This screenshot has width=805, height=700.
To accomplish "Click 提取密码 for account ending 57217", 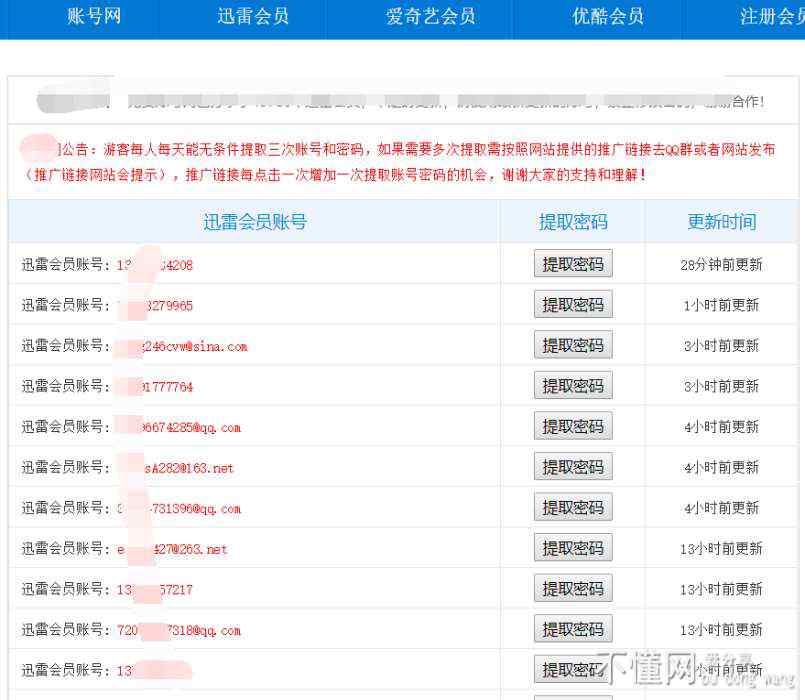I will tap(573, 589).
